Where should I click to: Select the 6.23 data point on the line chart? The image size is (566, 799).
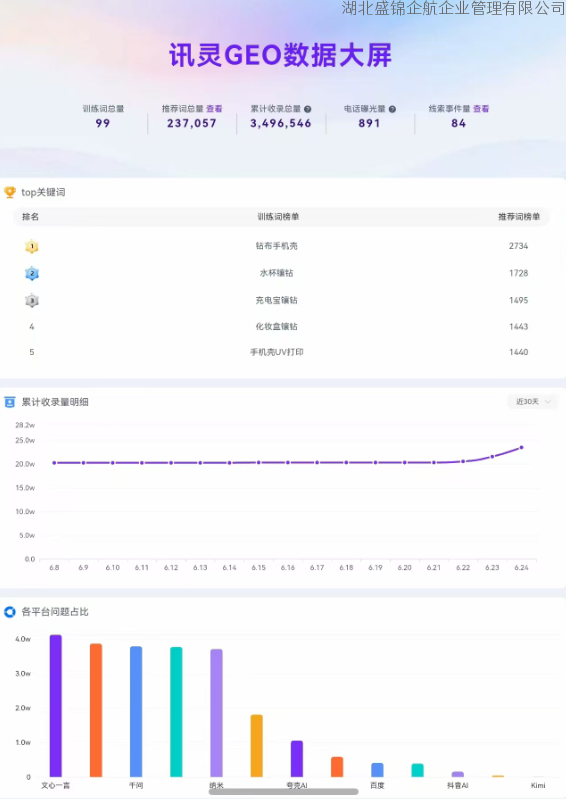point(492,457)
